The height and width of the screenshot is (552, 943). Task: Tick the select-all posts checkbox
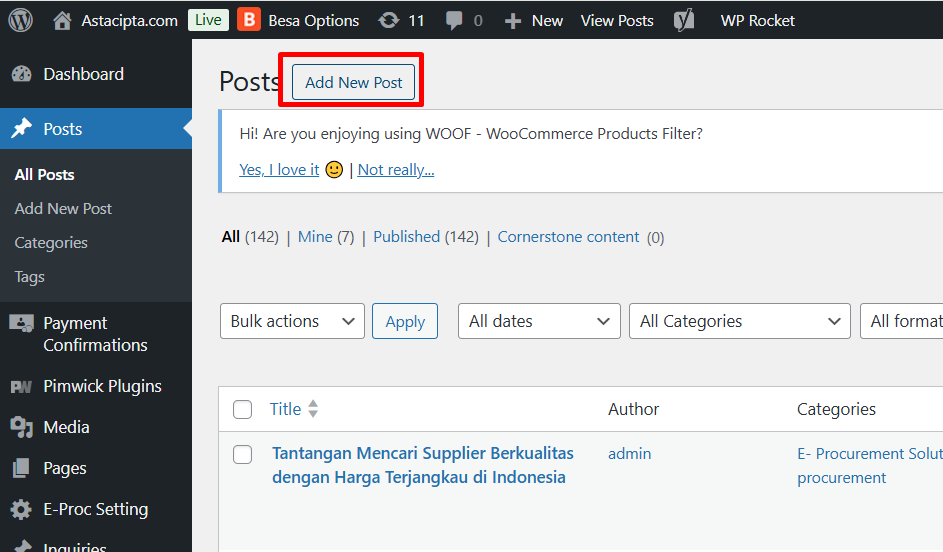(242, 409)
